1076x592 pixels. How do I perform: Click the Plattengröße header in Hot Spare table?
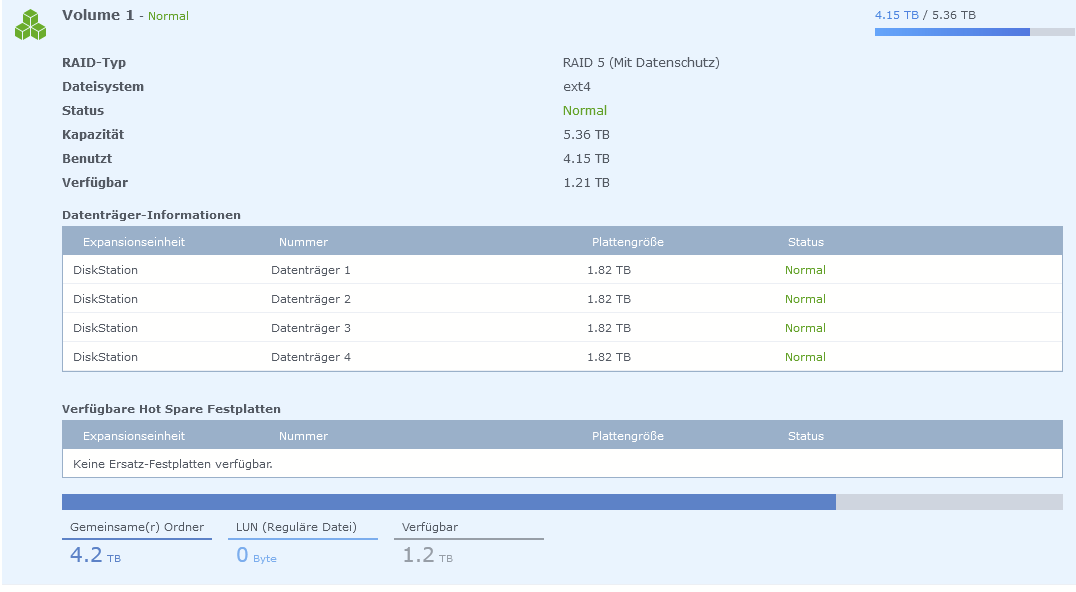(628, 436)
